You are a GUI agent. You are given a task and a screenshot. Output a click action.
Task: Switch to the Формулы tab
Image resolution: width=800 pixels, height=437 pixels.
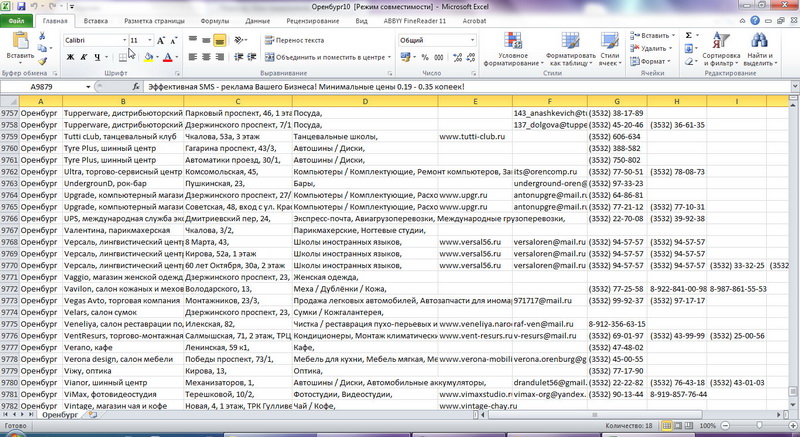(214, 21)
